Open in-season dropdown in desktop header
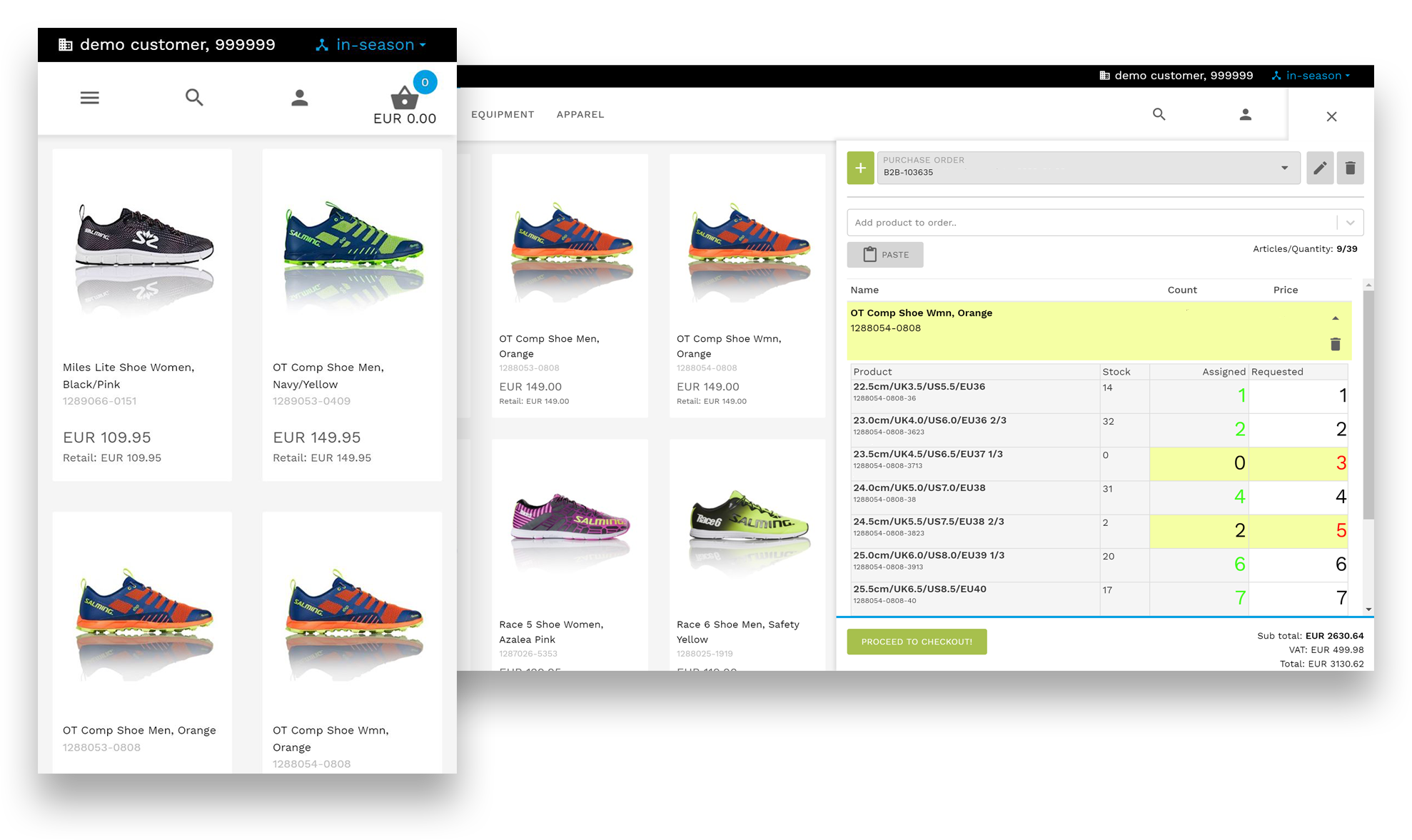 (x=1311, y=76)
